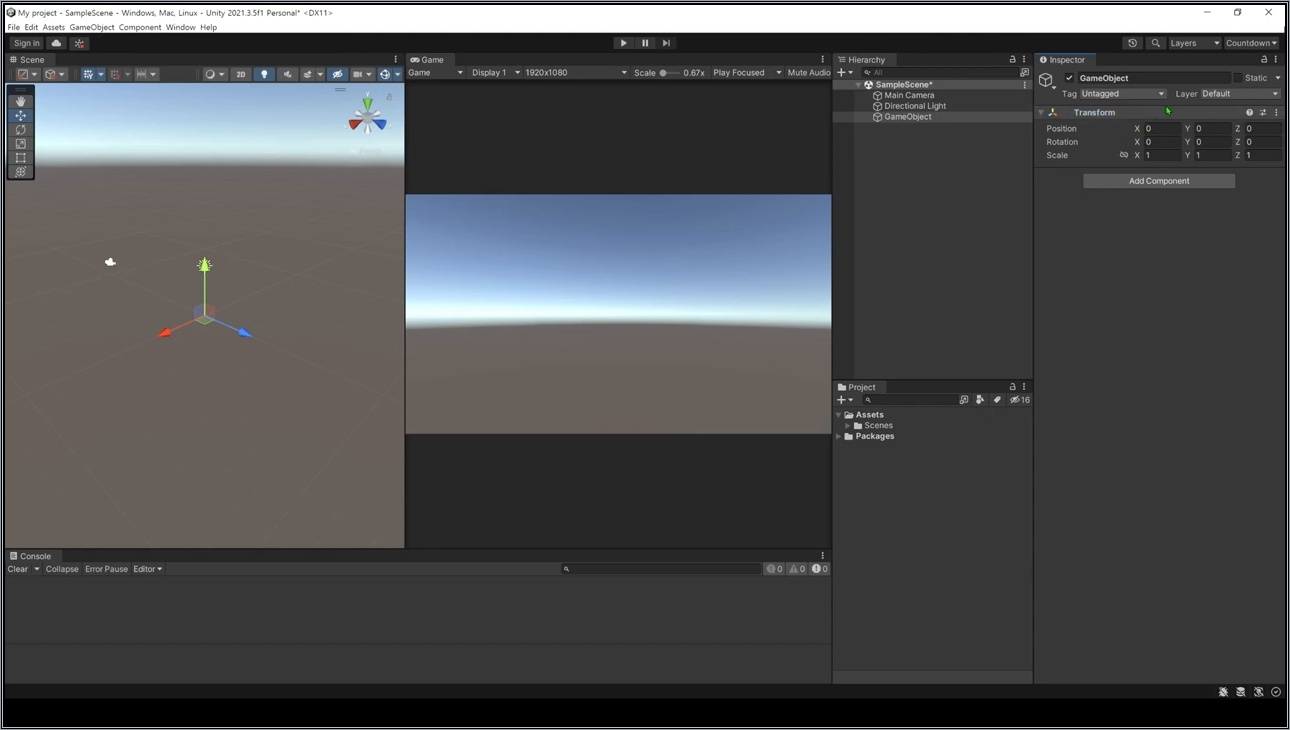Screen dimensions: 1290x730
Task: Click the Add Component button
Action: (1159, 181)
